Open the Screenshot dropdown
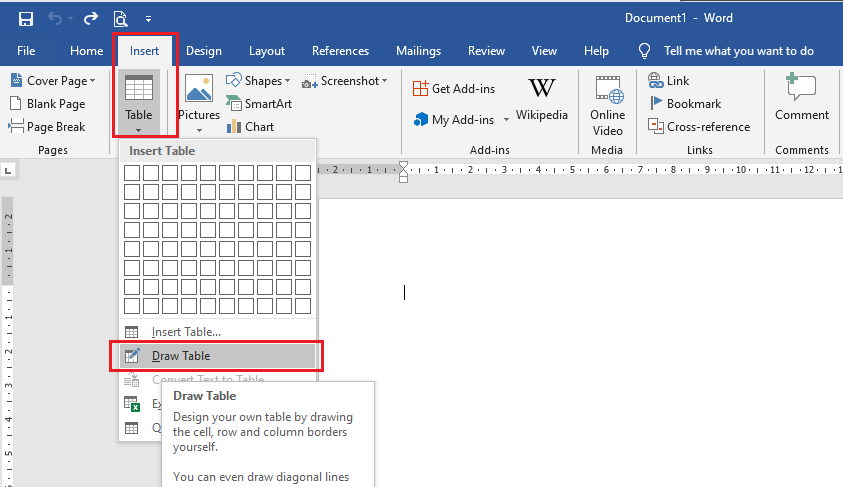 pyautogui.click(x=345, y=81)
